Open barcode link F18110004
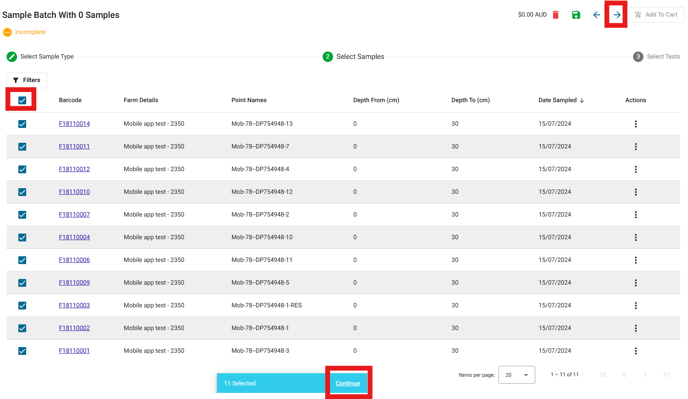The image size is (688, 399). (x=74, y=237)
